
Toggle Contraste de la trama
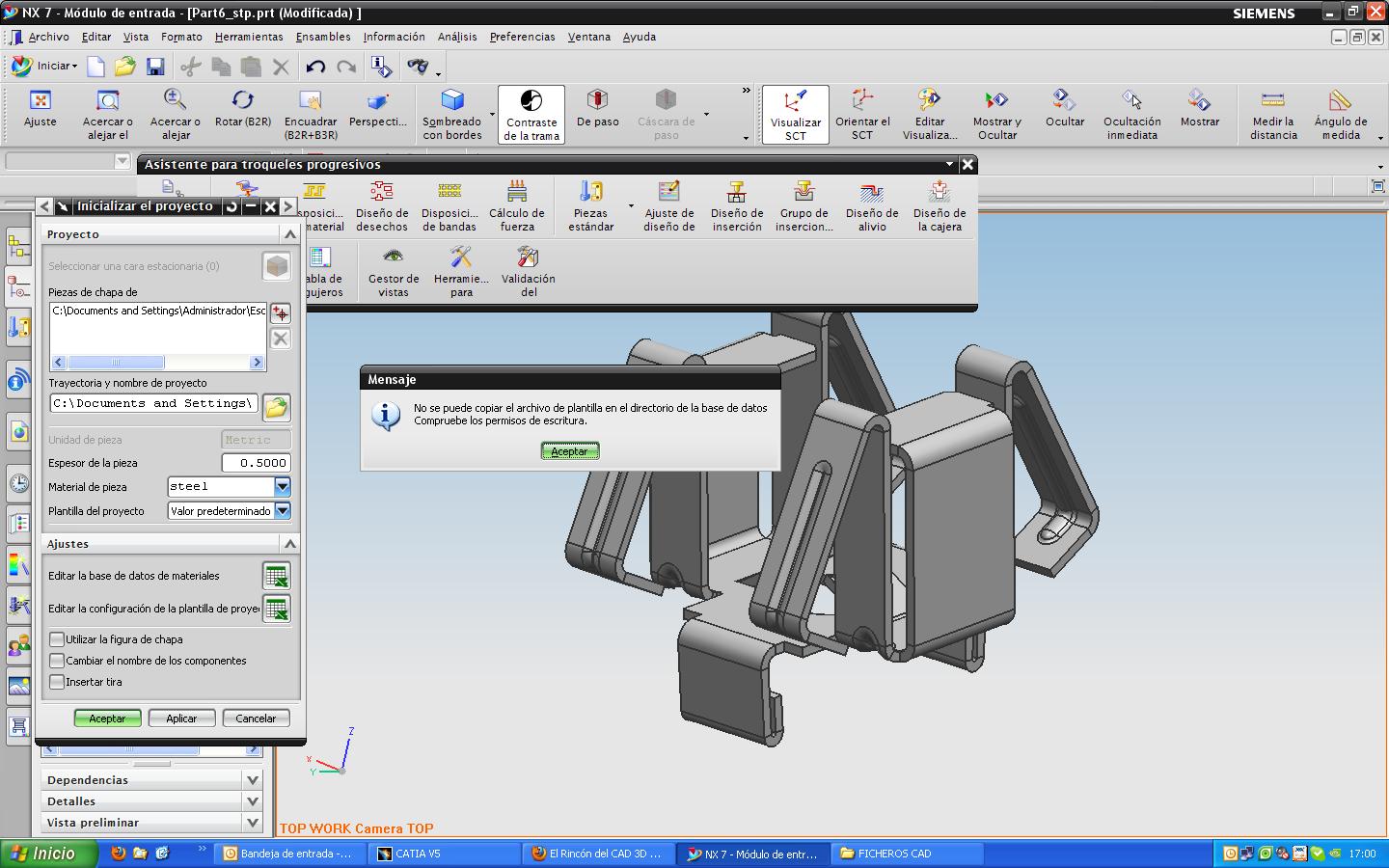coord(531,115)
